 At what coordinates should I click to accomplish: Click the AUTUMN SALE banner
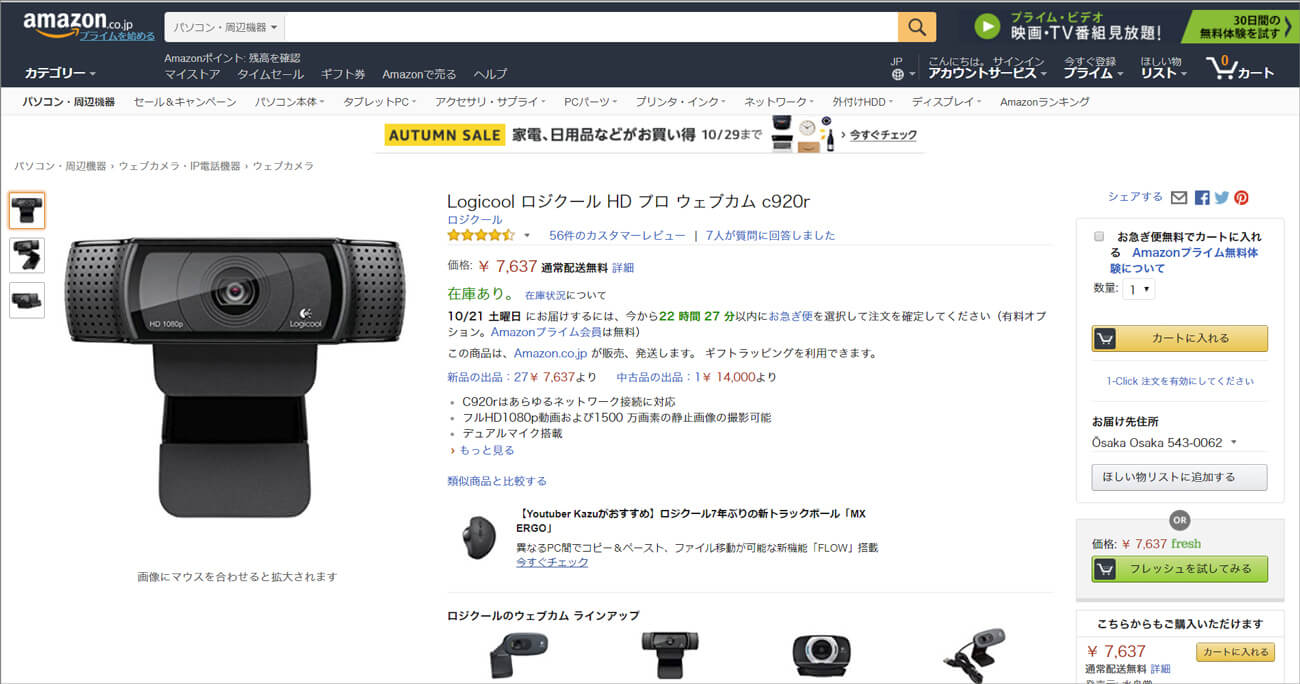650,134
